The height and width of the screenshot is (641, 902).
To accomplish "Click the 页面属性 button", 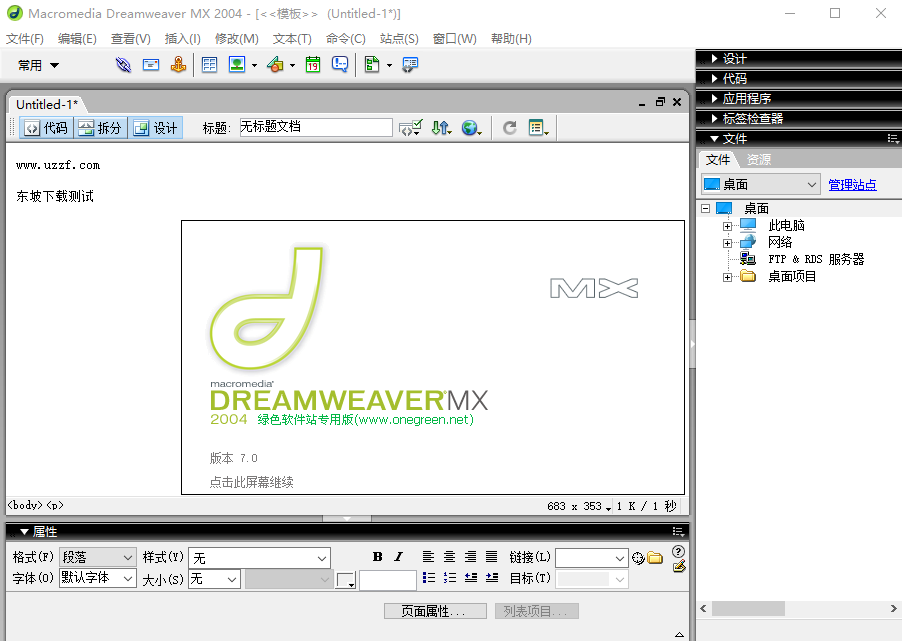I will click(434, 610).
